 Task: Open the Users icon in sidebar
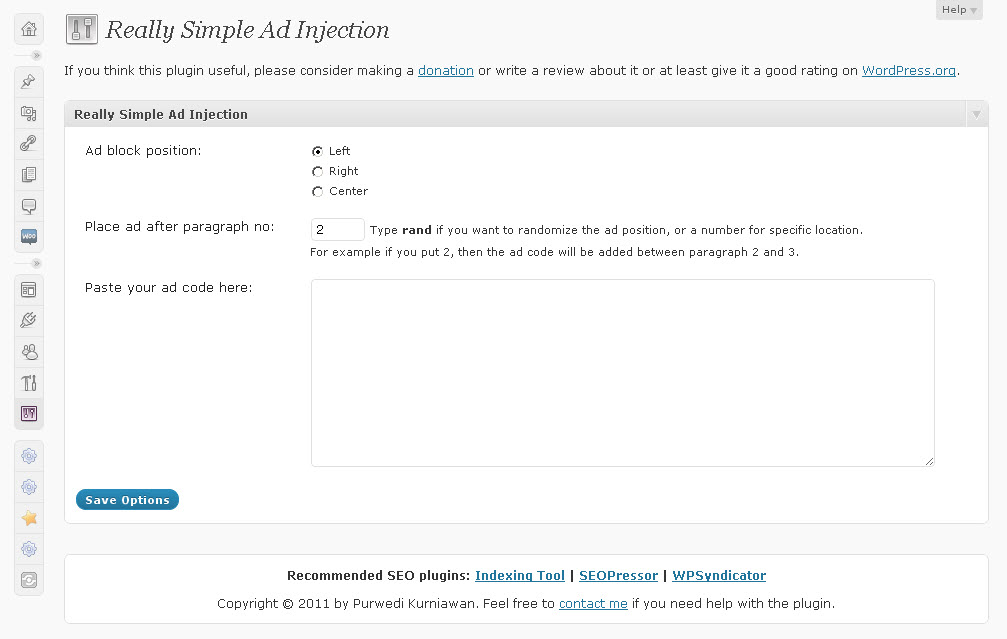(29, 352)
